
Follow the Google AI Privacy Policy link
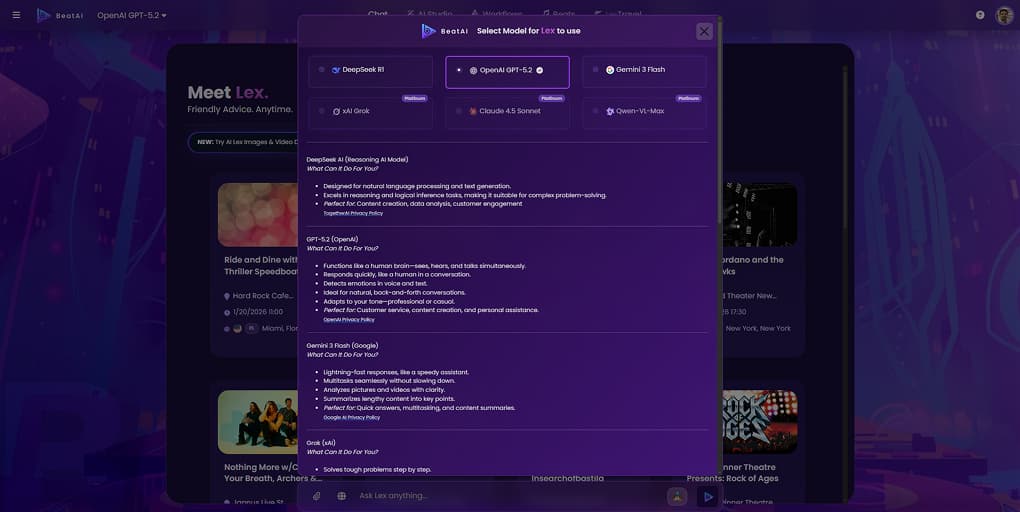351,417
